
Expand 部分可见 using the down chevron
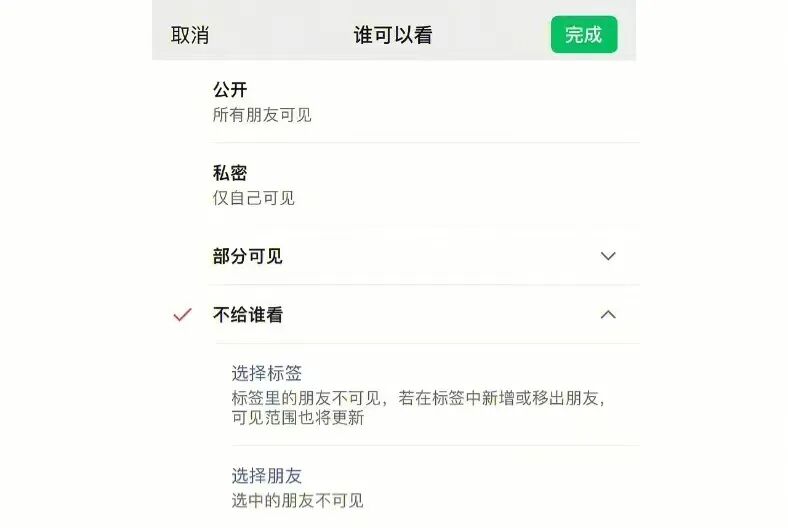[x=608, y=256]
